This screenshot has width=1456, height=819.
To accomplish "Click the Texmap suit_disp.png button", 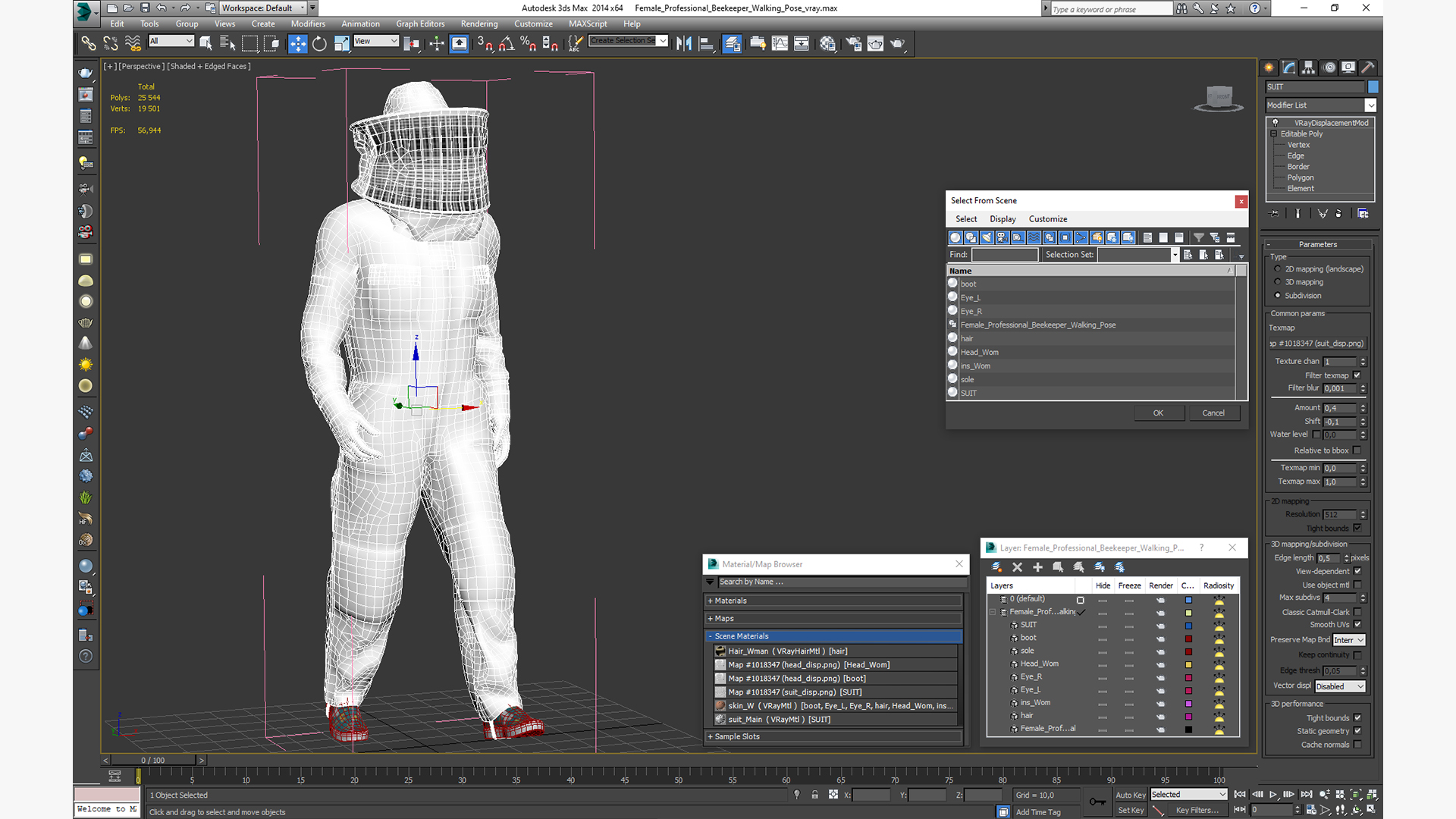I will [1316, 344].
